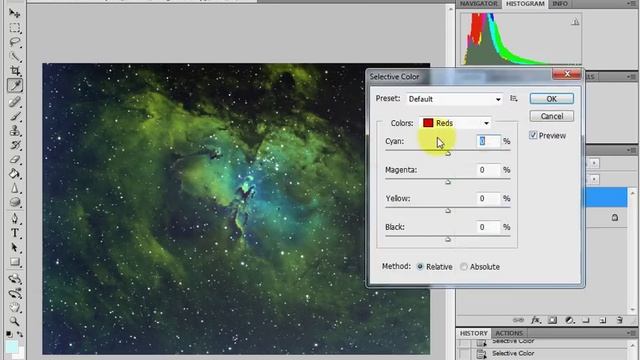Open the Navigator panel group menu
The height and width of the screenshot is (360, 640).
coord(631,4)
